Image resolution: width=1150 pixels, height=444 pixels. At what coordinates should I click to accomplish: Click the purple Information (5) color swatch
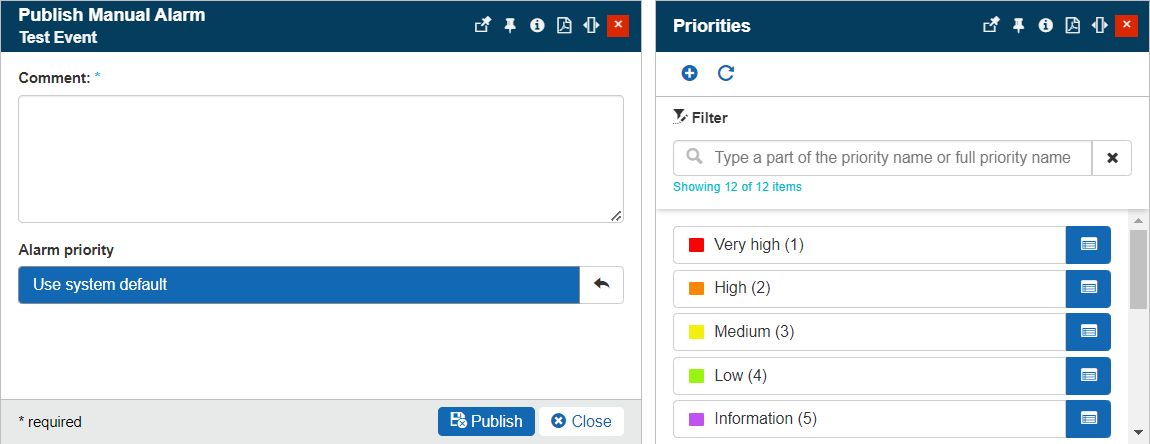coord(696,419)
